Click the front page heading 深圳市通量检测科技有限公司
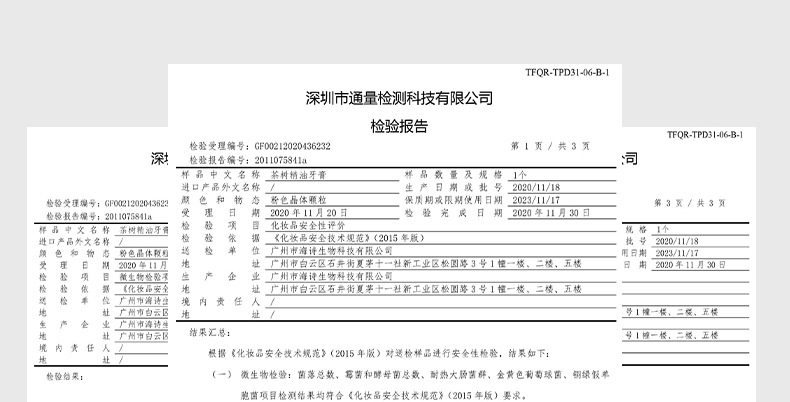The height and width of the screenshot is (402, 790). (x=399, y=98)
